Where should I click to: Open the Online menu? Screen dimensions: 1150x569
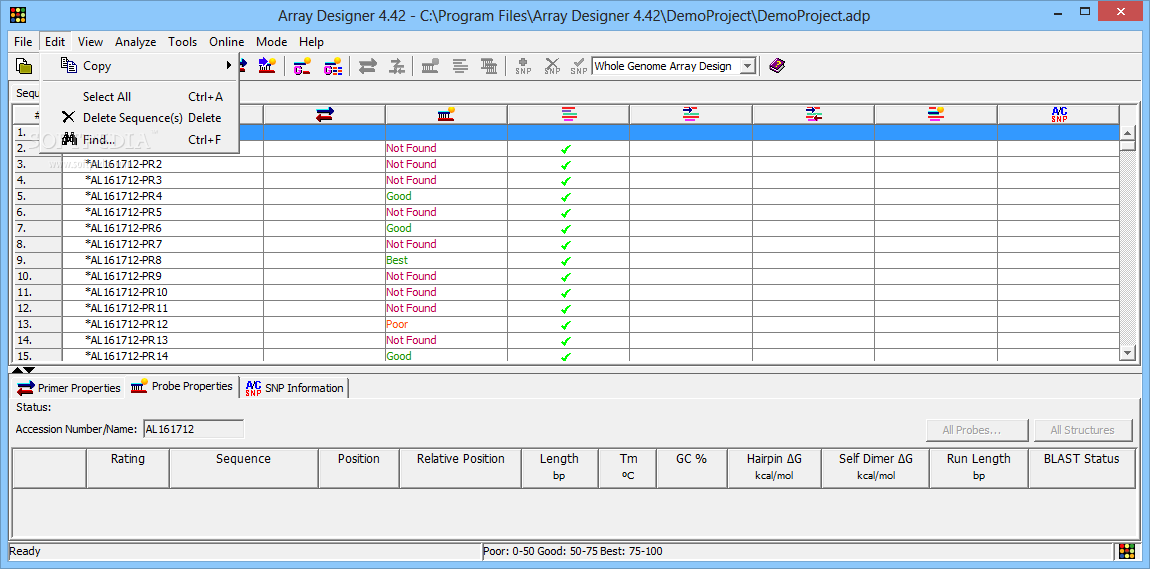[227, 42]
